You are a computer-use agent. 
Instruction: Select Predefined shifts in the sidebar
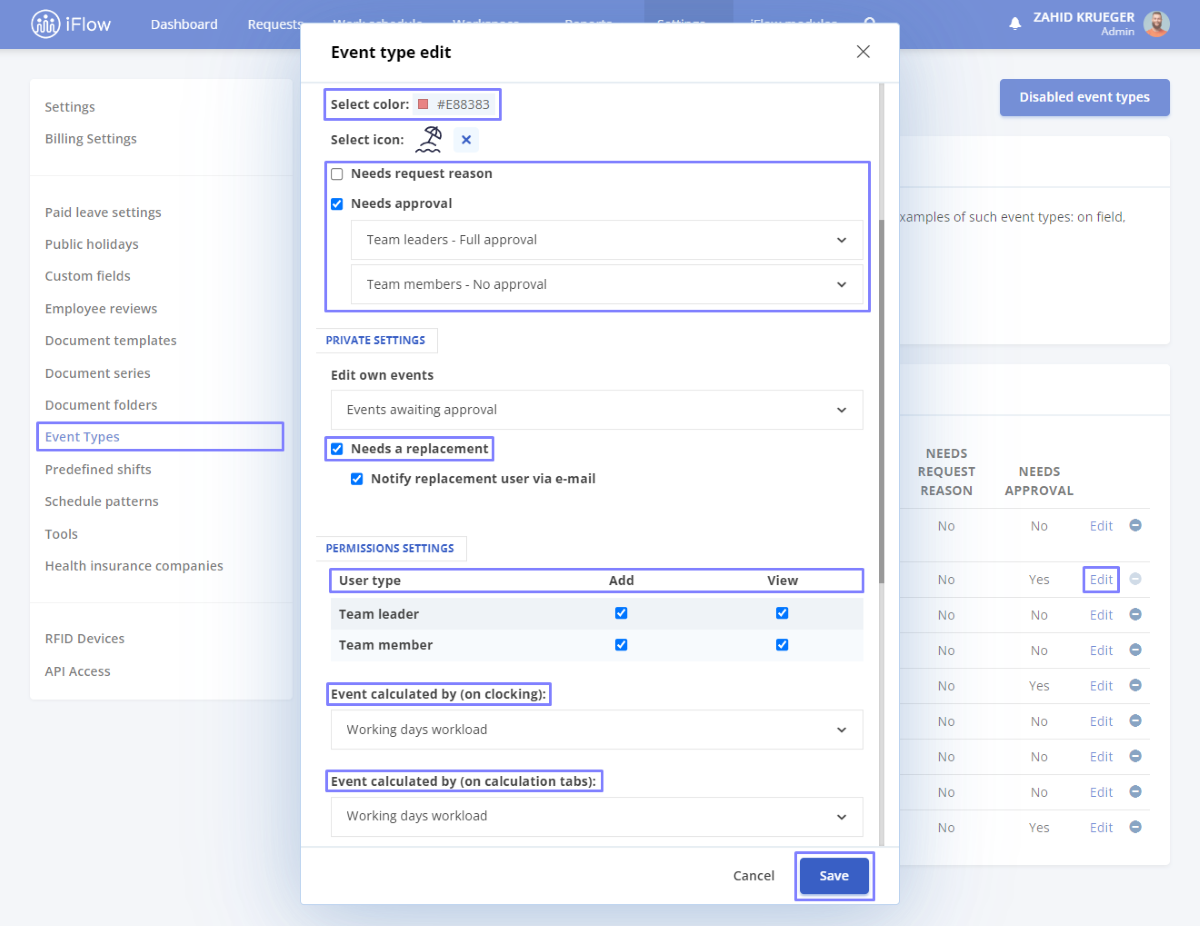pos(98,469)
